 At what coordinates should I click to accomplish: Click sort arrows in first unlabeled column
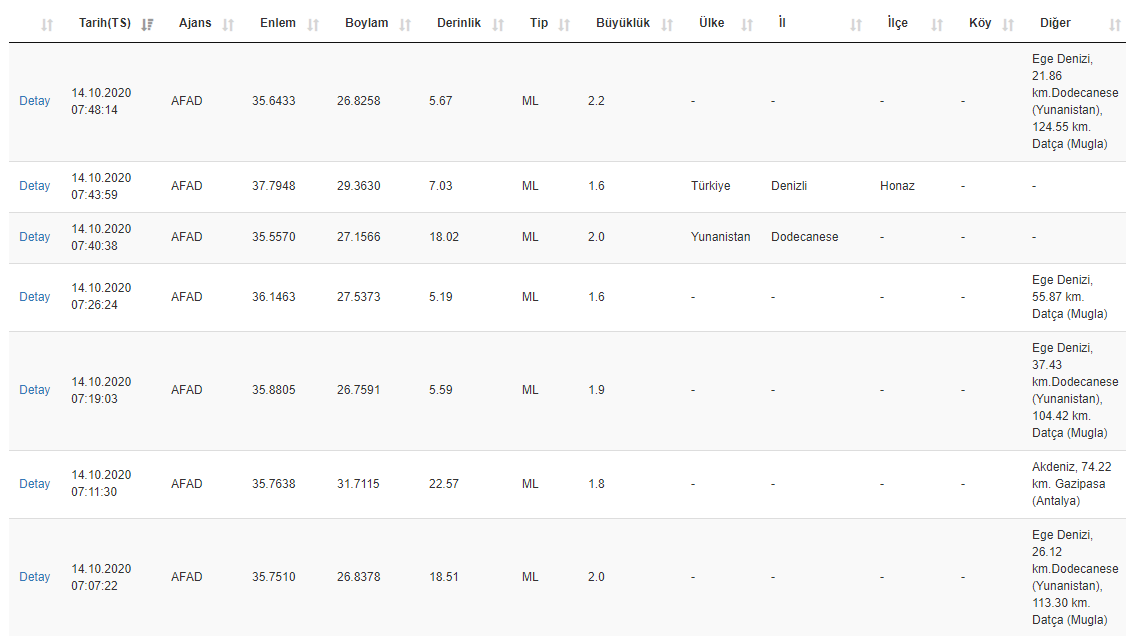click(47, 24)
